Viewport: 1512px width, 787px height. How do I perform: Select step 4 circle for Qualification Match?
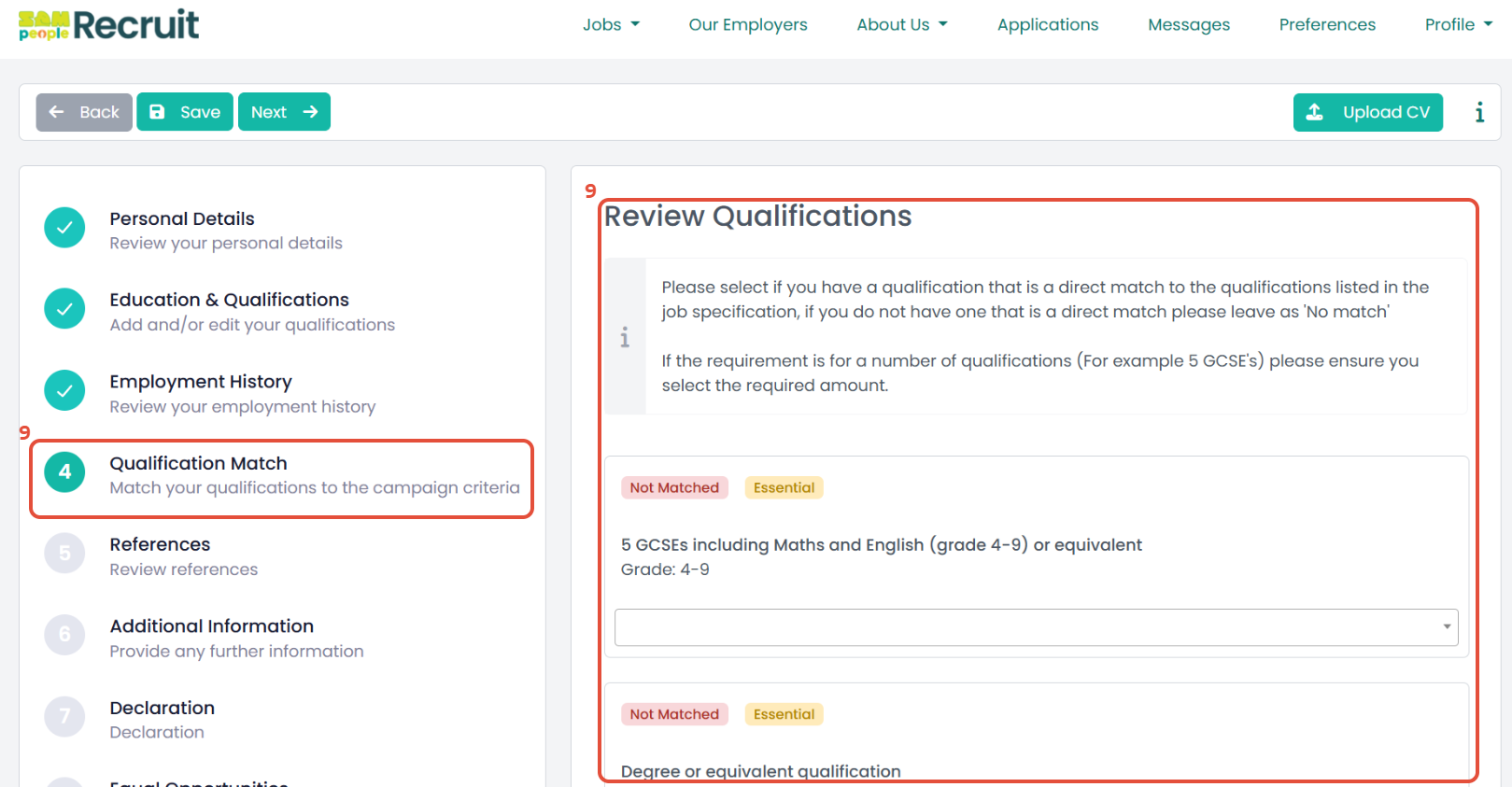pyautogui.click(x=64, y=472)
